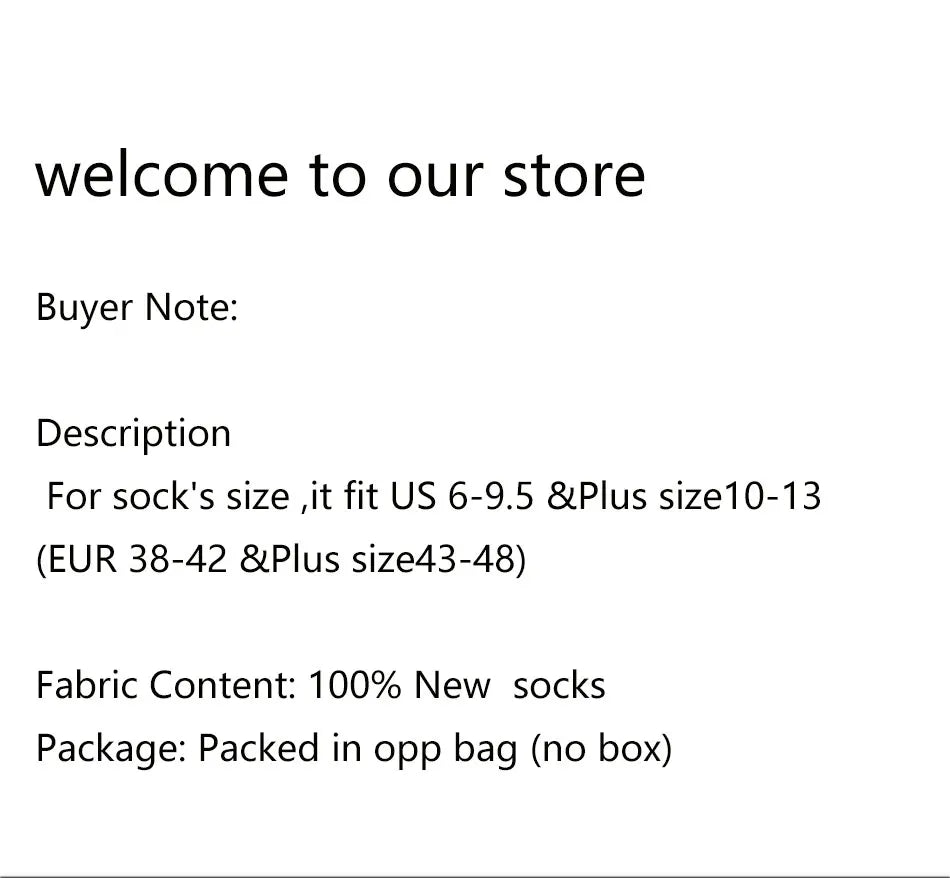
Task: Select the "Description" label
Action: 133,434
